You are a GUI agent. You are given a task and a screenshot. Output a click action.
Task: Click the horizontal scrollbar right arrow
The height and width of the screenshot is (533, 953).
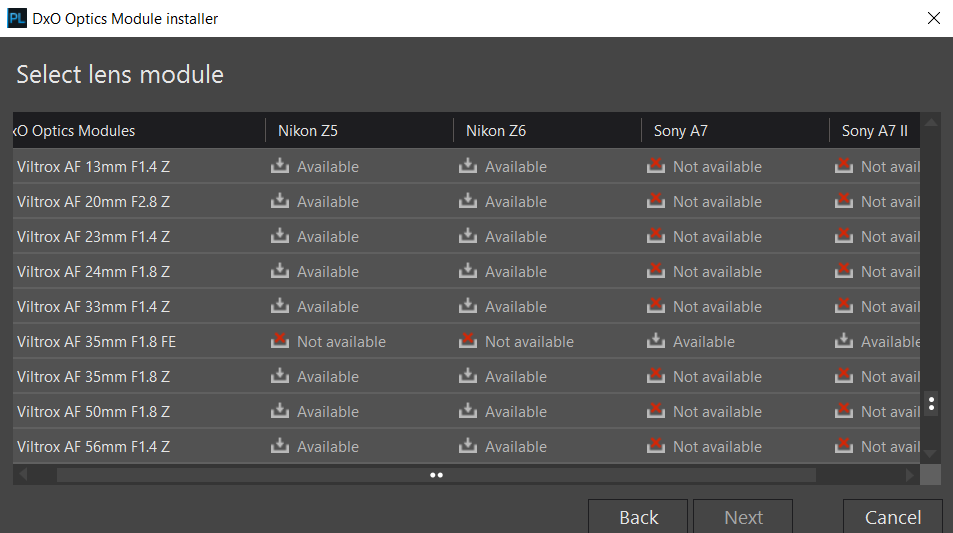click(910, 475)
